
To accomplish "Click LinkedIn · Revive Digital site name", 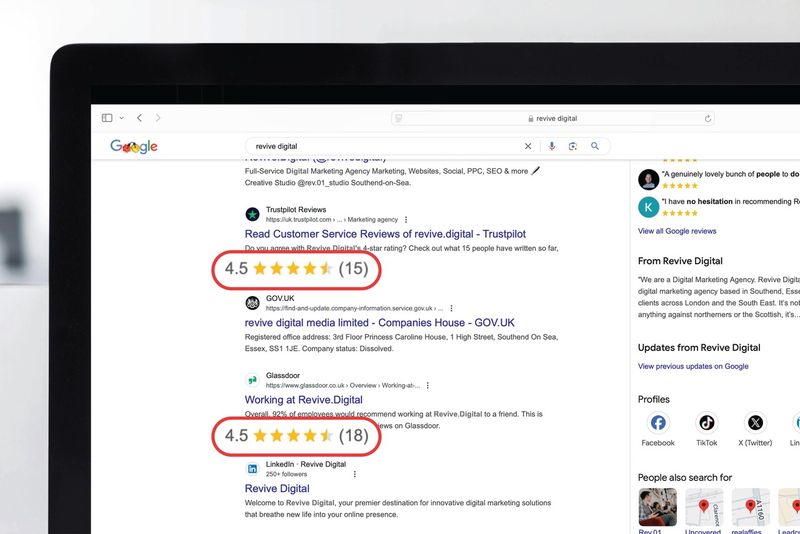I will (x=306, y=464).
